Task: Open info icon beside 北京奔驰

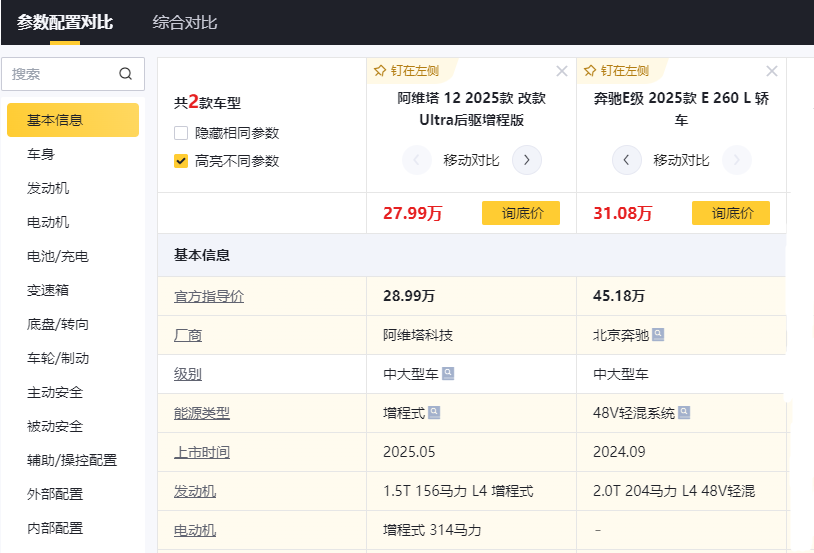Action: (658, 334)
